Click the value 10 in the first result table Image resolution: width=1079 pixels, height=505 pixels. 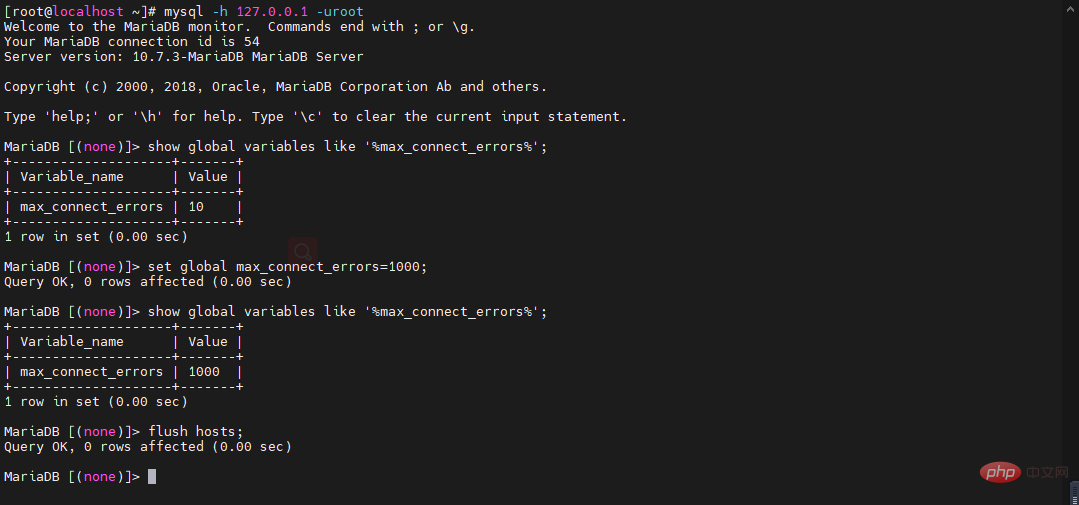[x=196, y=206]
